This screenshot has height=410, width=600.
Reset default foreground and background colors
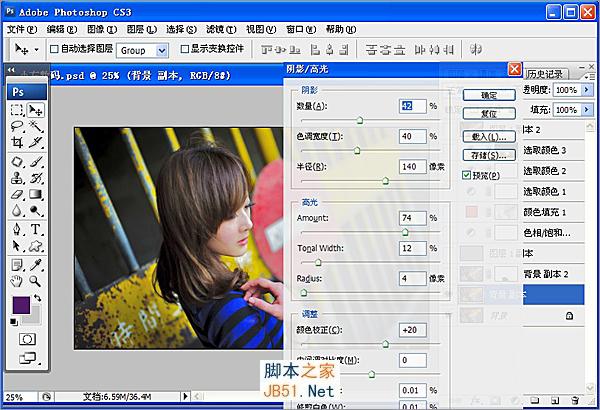point(14,322)
